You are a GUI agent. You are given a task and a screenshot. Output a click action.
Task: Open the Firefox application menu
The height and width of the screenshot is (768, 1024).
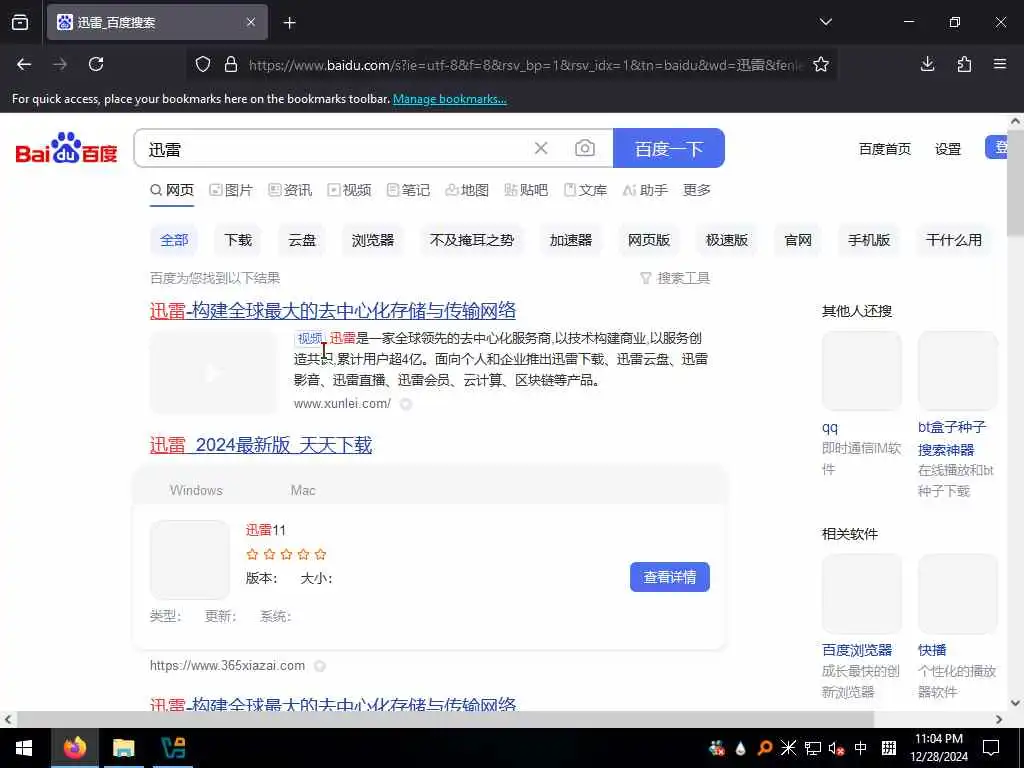(x=1000, y=64)
